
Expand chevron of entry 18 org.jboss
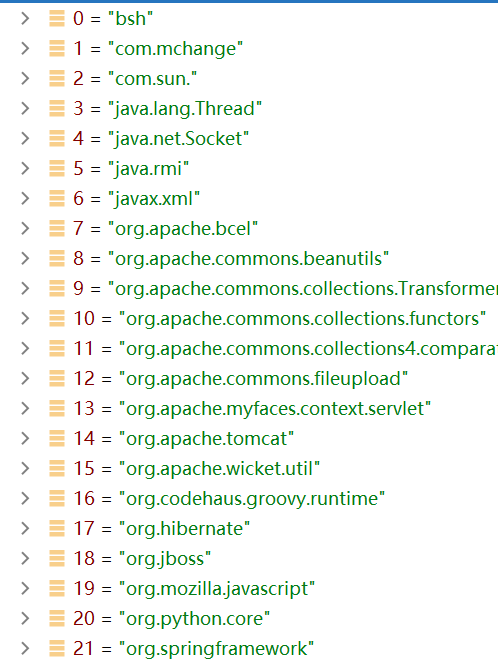click(25, 559)
